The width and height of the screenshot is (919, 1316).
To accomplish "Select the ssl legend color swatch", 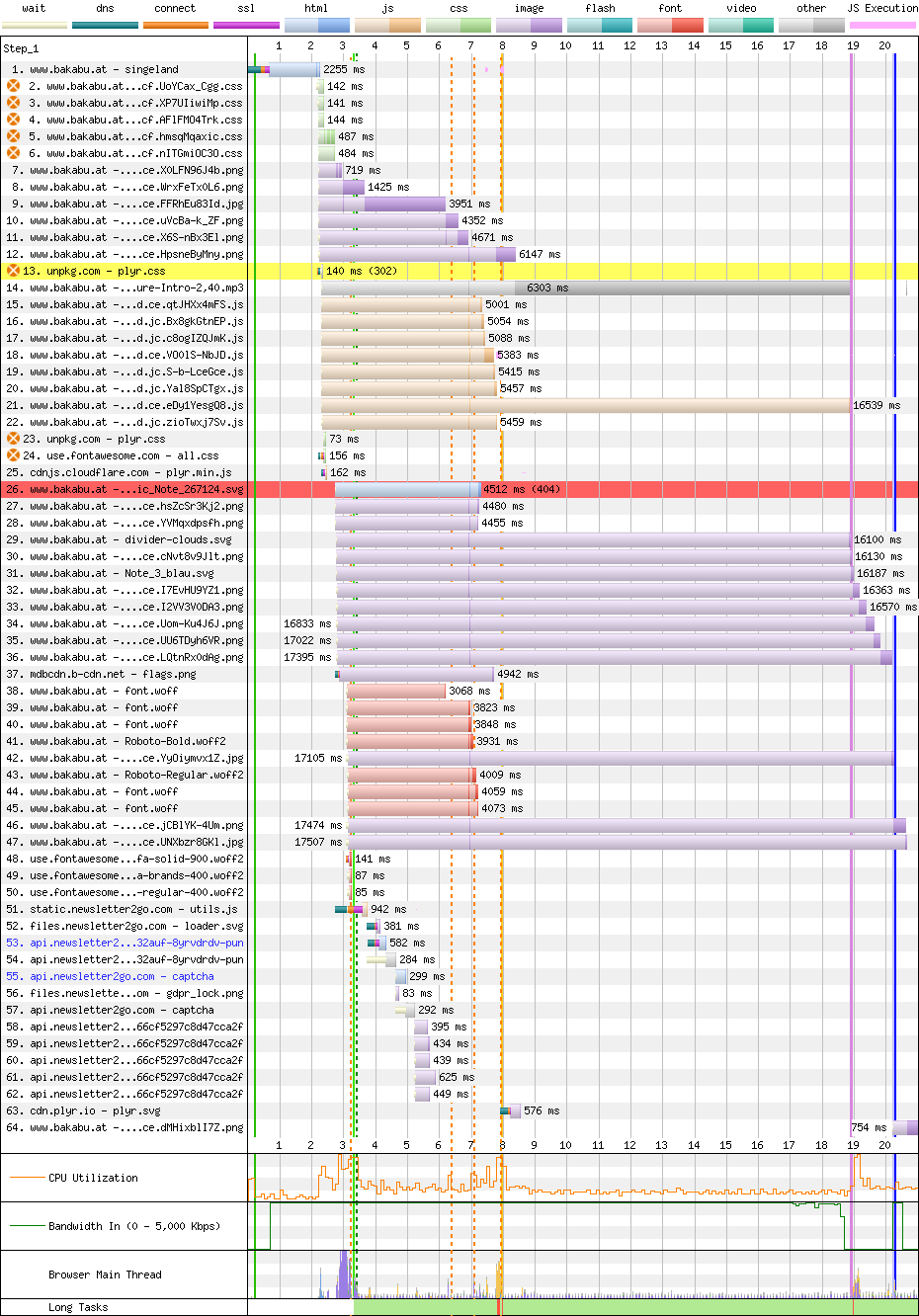I will point(246,25).
